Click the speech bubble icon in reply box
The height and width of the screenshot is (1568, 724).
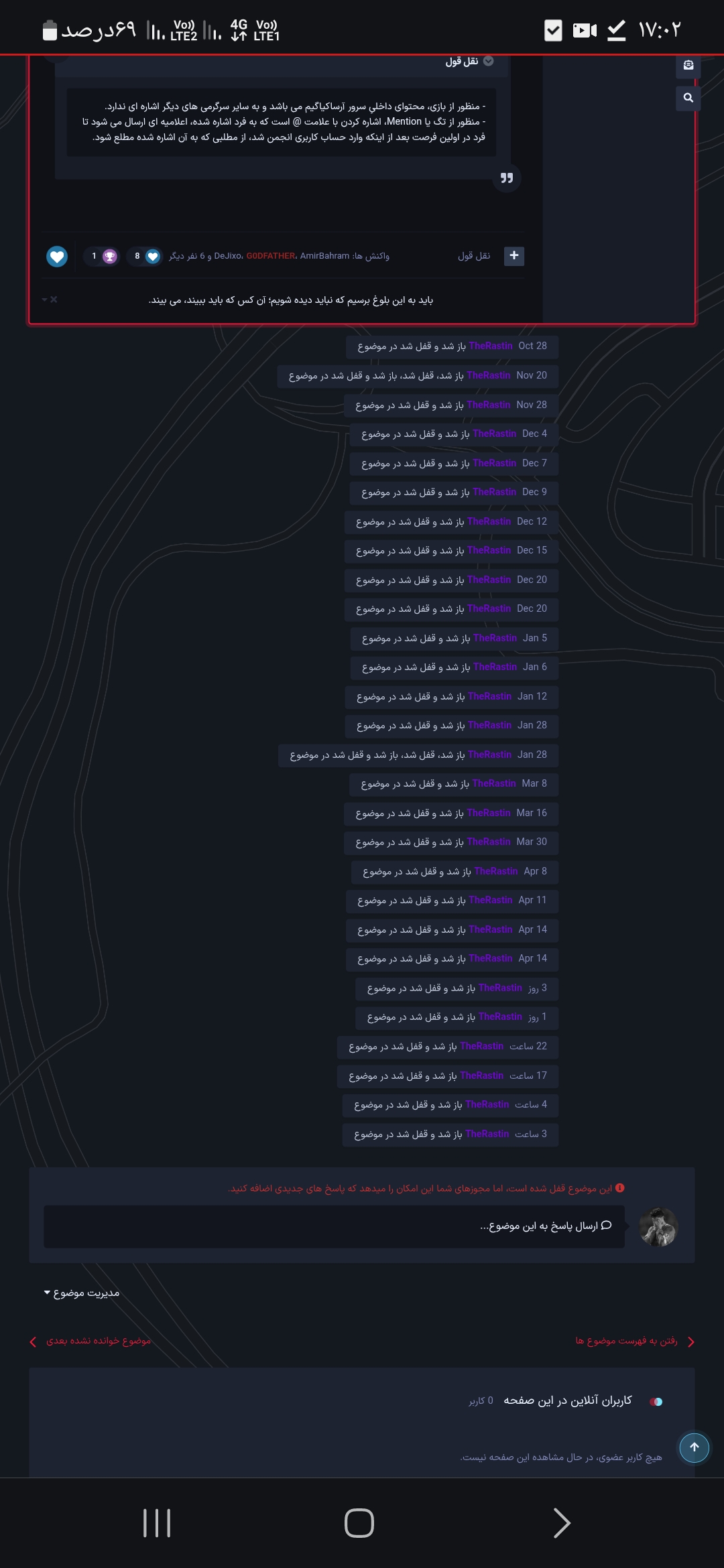(x=607, y=1225)
